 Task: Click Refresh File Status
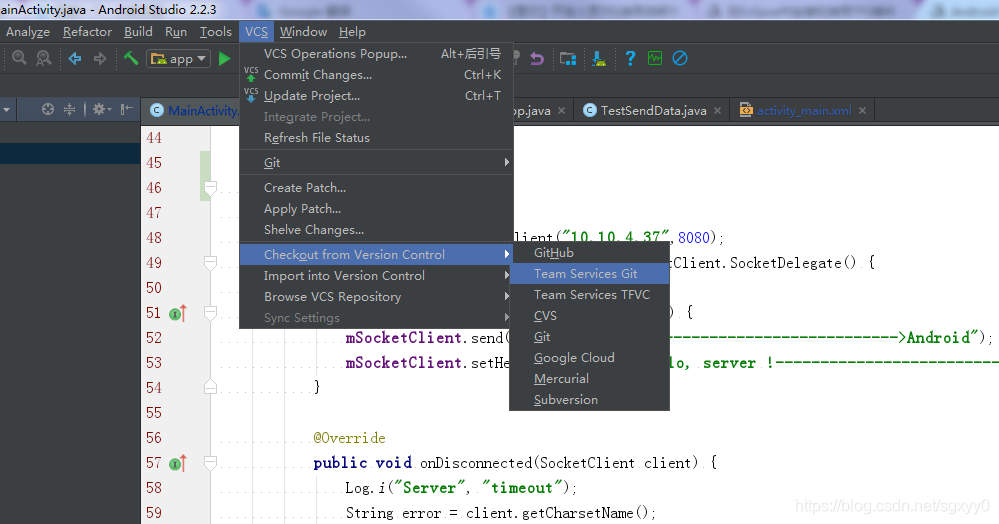coord(377,138)
